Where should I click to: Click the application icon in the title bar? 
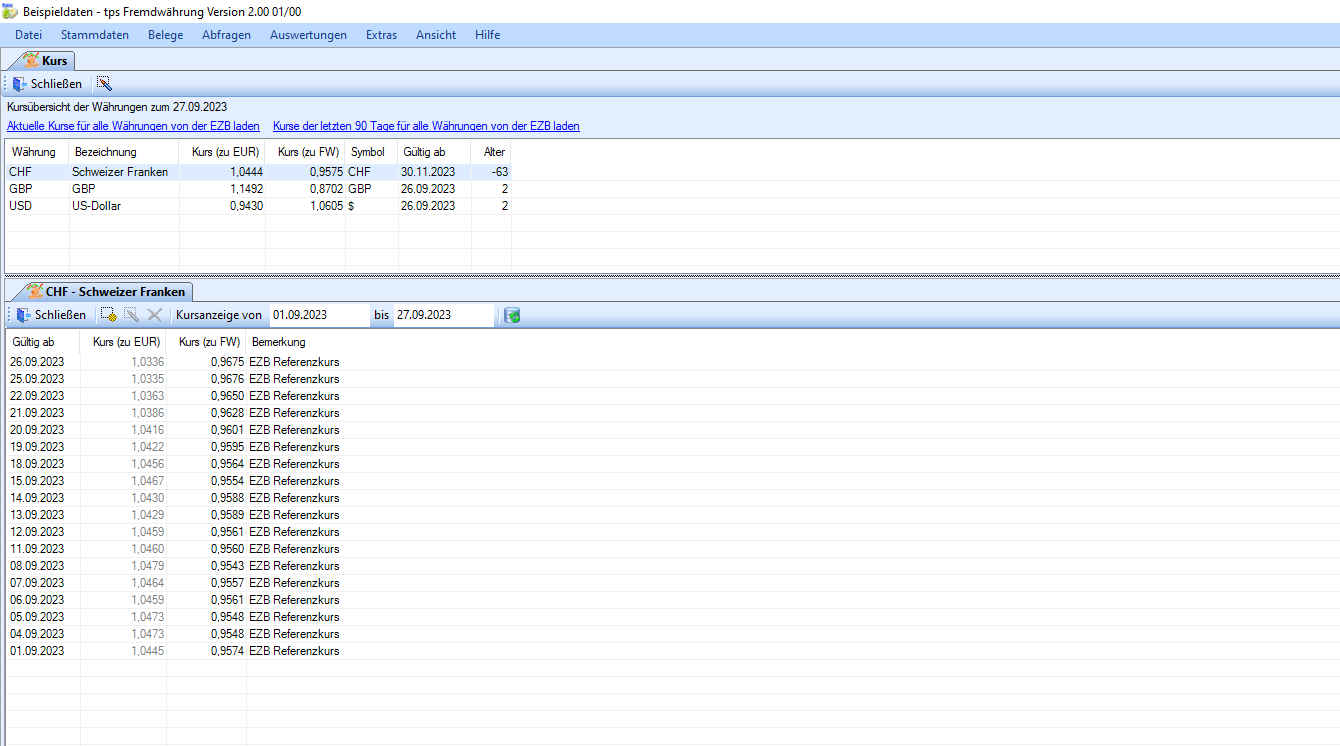[x=10, y=11]
